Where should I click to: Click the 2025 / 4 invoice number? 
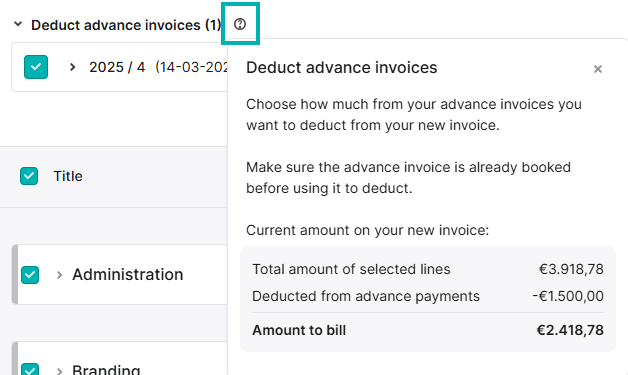click(117, 67)
